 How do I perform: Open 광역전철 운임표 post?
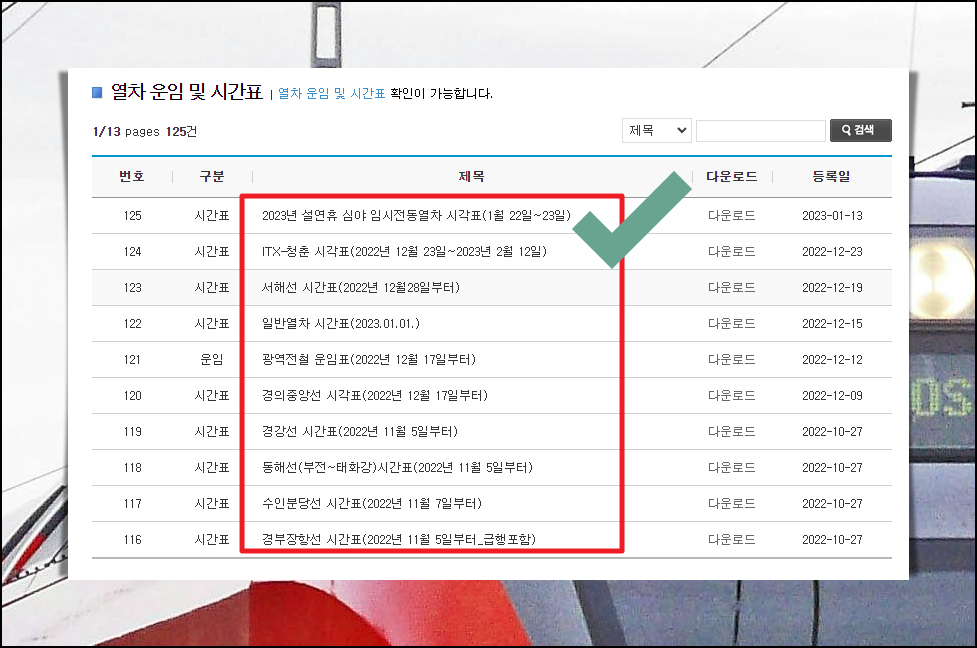369,360
